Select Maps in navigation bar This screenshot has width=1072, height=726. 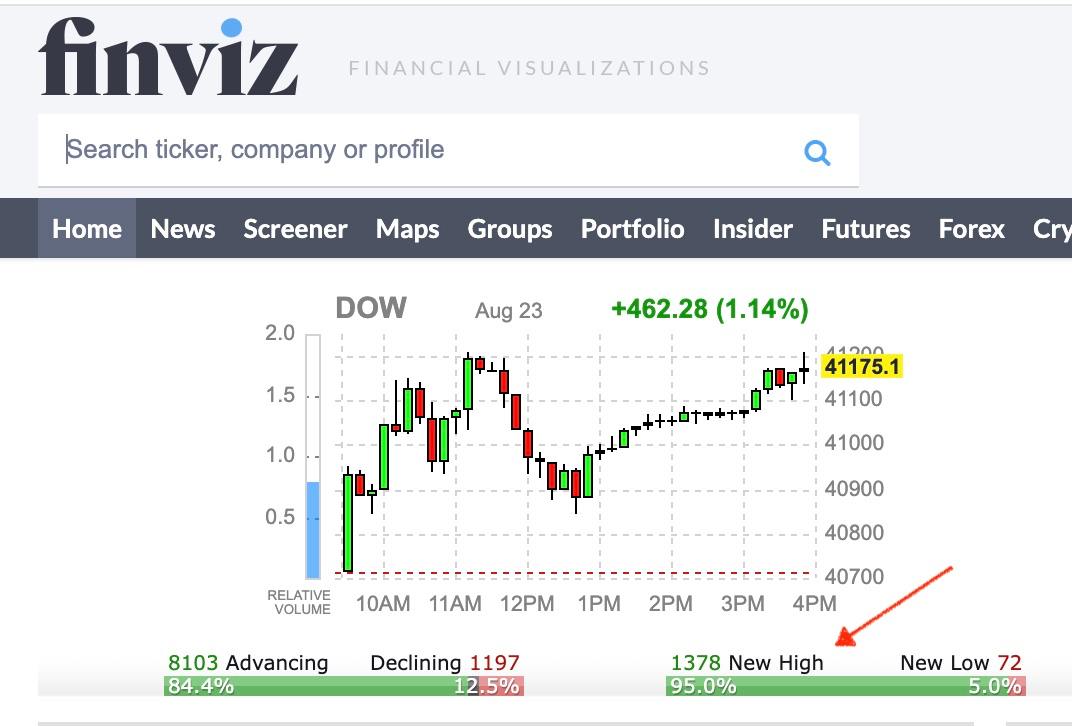(407, 229)
